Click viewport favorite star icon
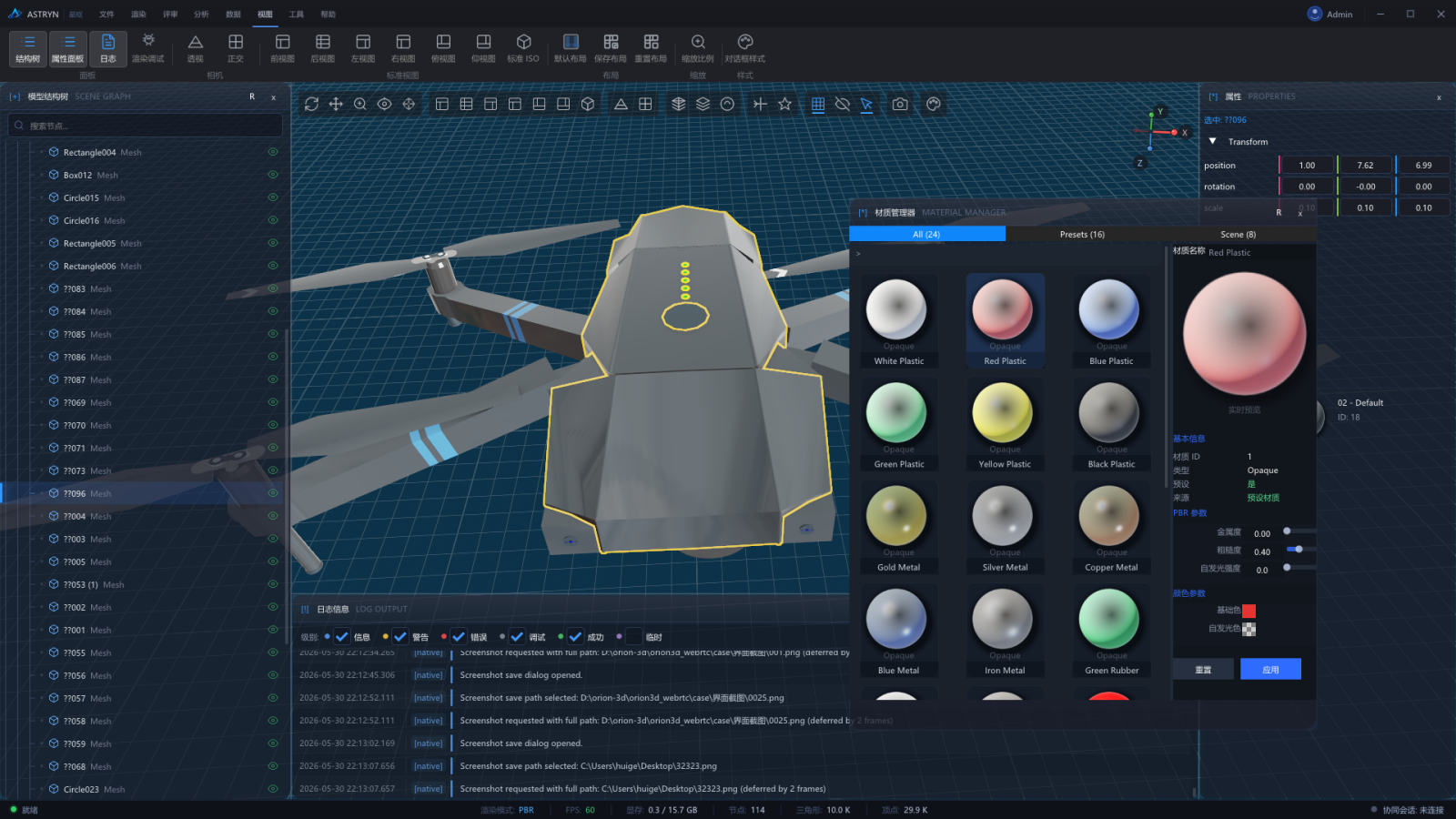Viewport: 1456px width, 819px height. tap(784, 105)
